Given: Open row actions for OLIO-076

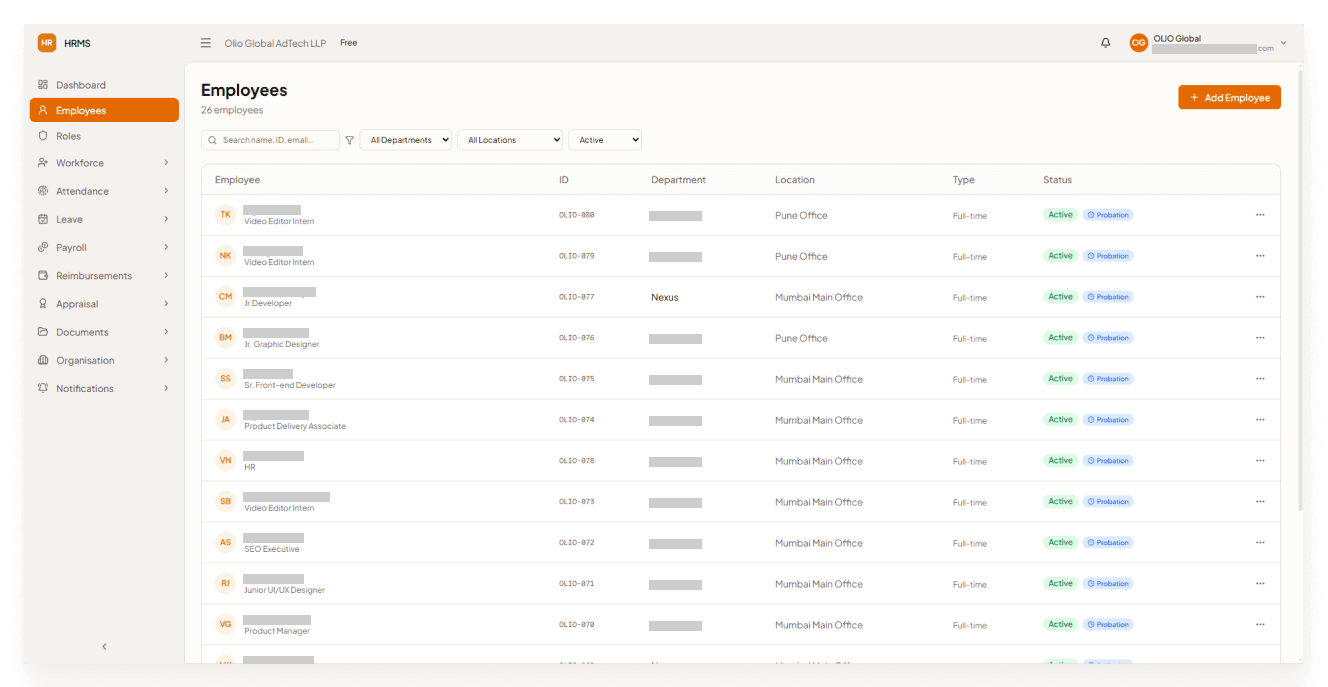Looking at the screenshot, I should [1260, 338].
